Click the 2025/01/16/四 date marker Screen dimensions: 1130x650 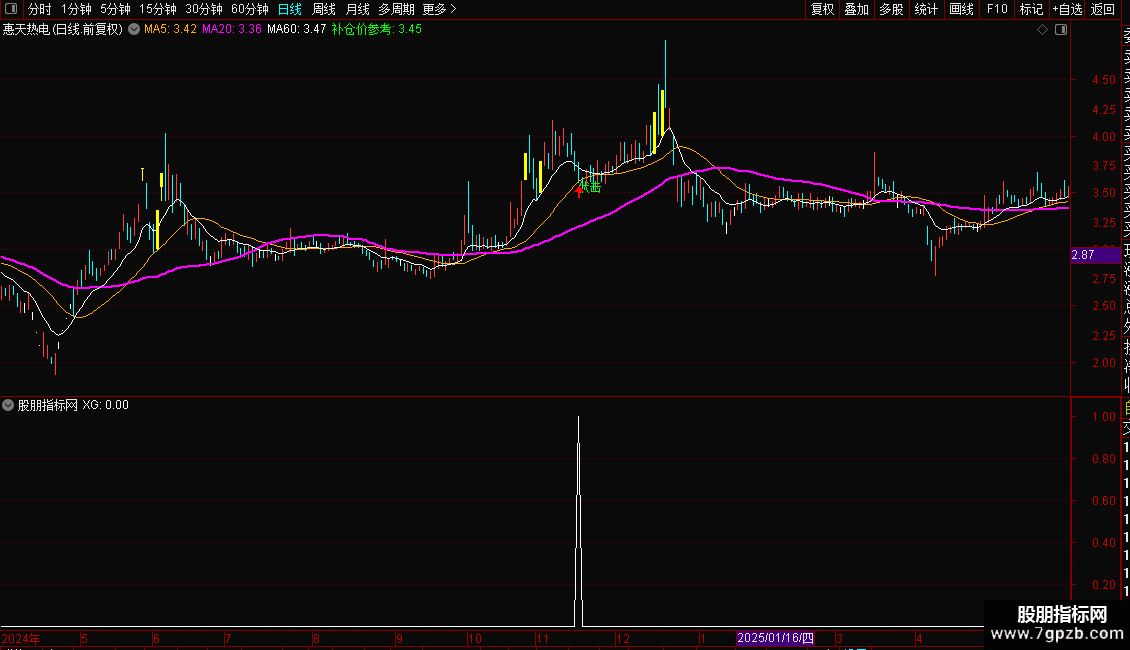(x=775, y=638)
